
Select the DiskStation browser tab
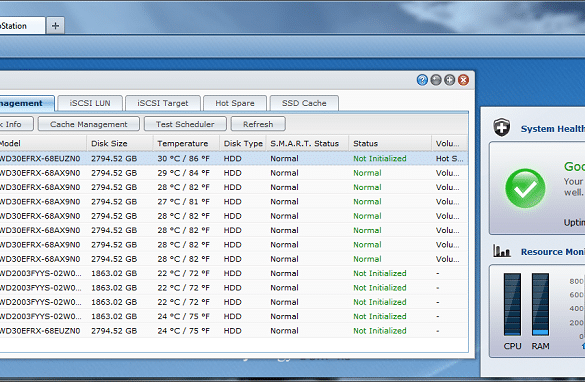[x=22, y=26]
